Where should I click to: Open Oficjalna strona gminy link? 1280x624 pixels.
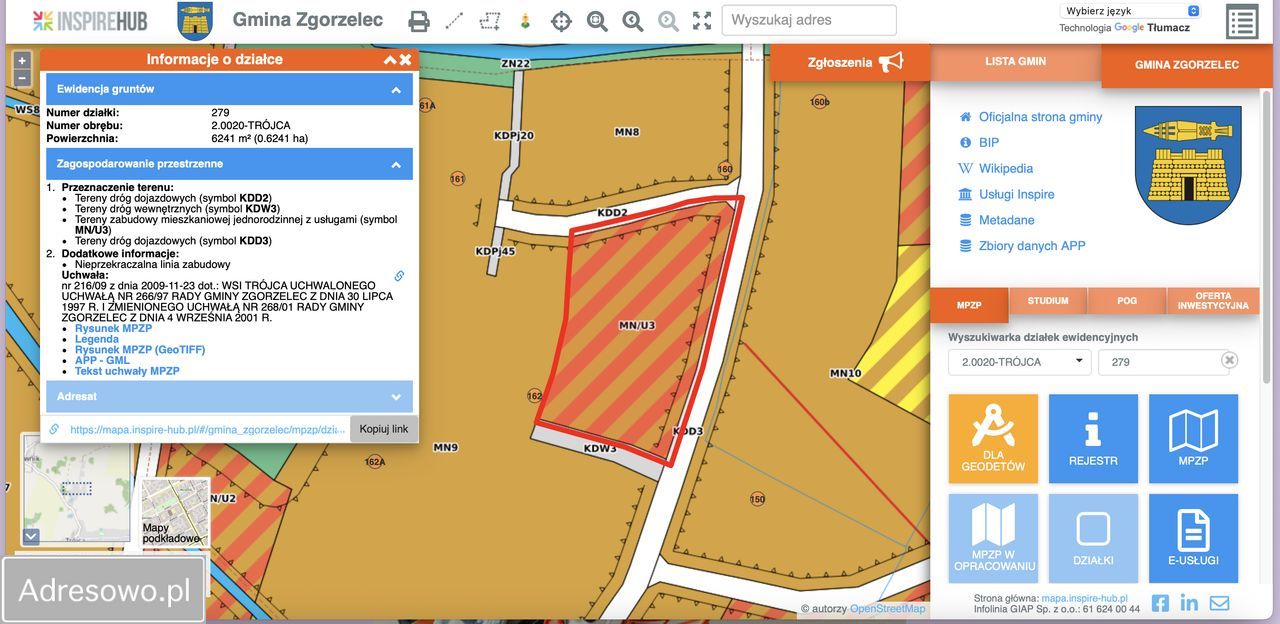(1040, 117)
